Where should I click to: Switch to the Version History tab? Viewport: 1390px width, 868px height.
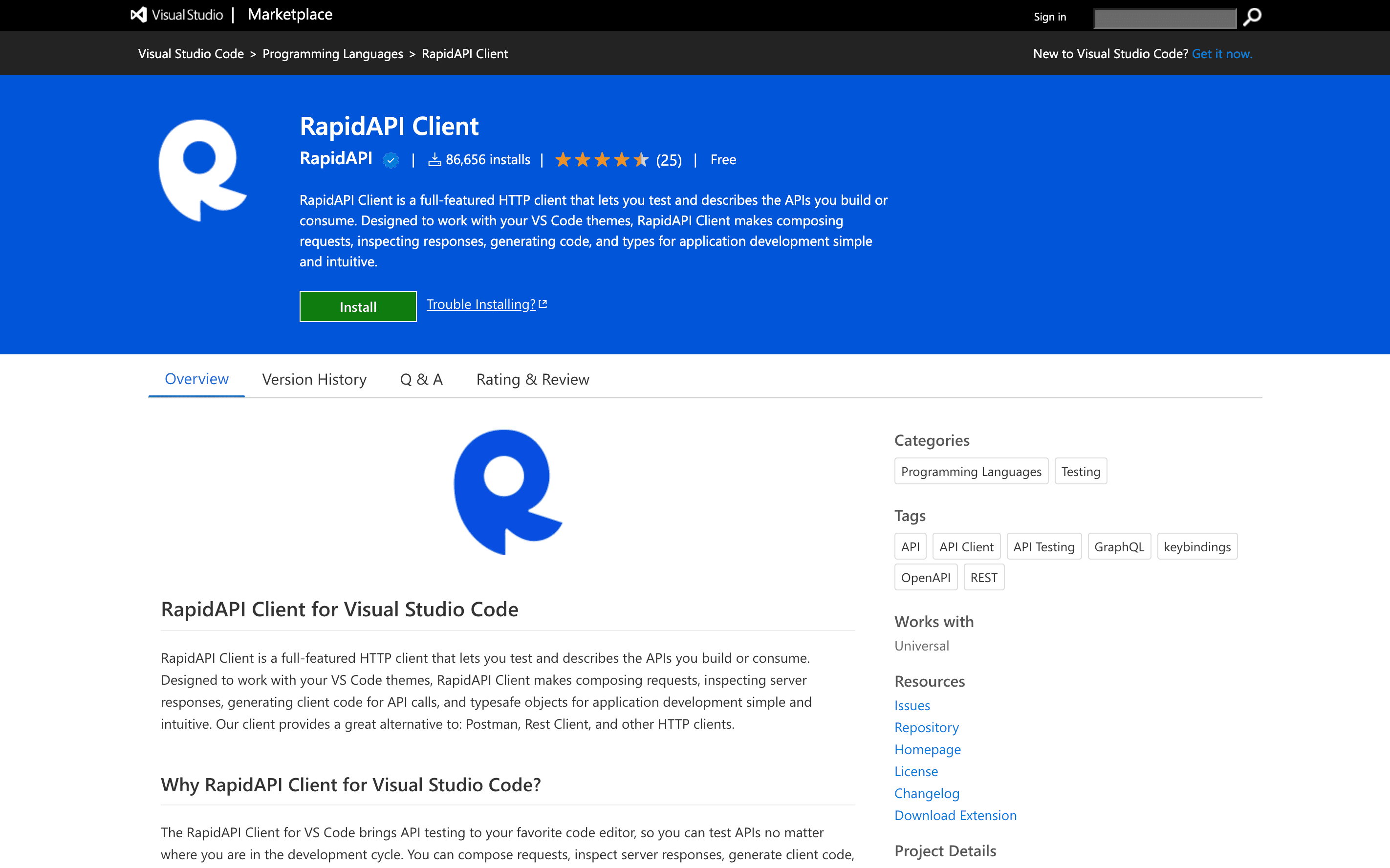pos(314,379)
